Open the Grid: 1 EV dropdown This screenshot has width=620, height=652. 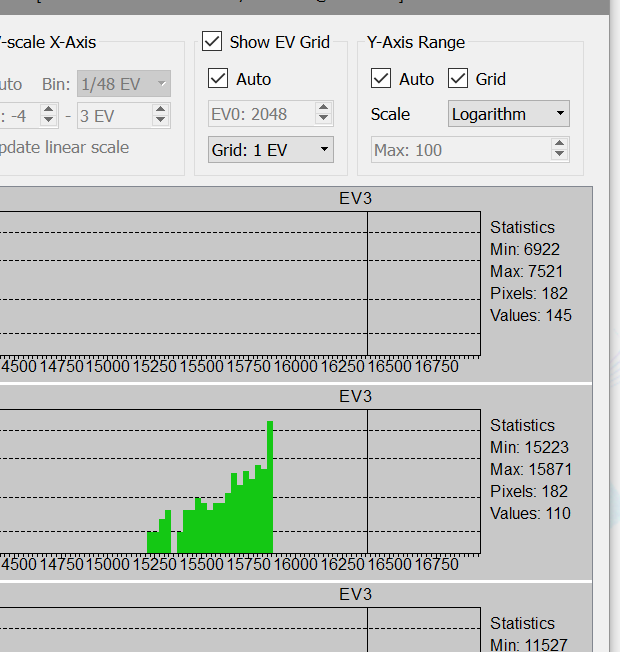[270, 150]
